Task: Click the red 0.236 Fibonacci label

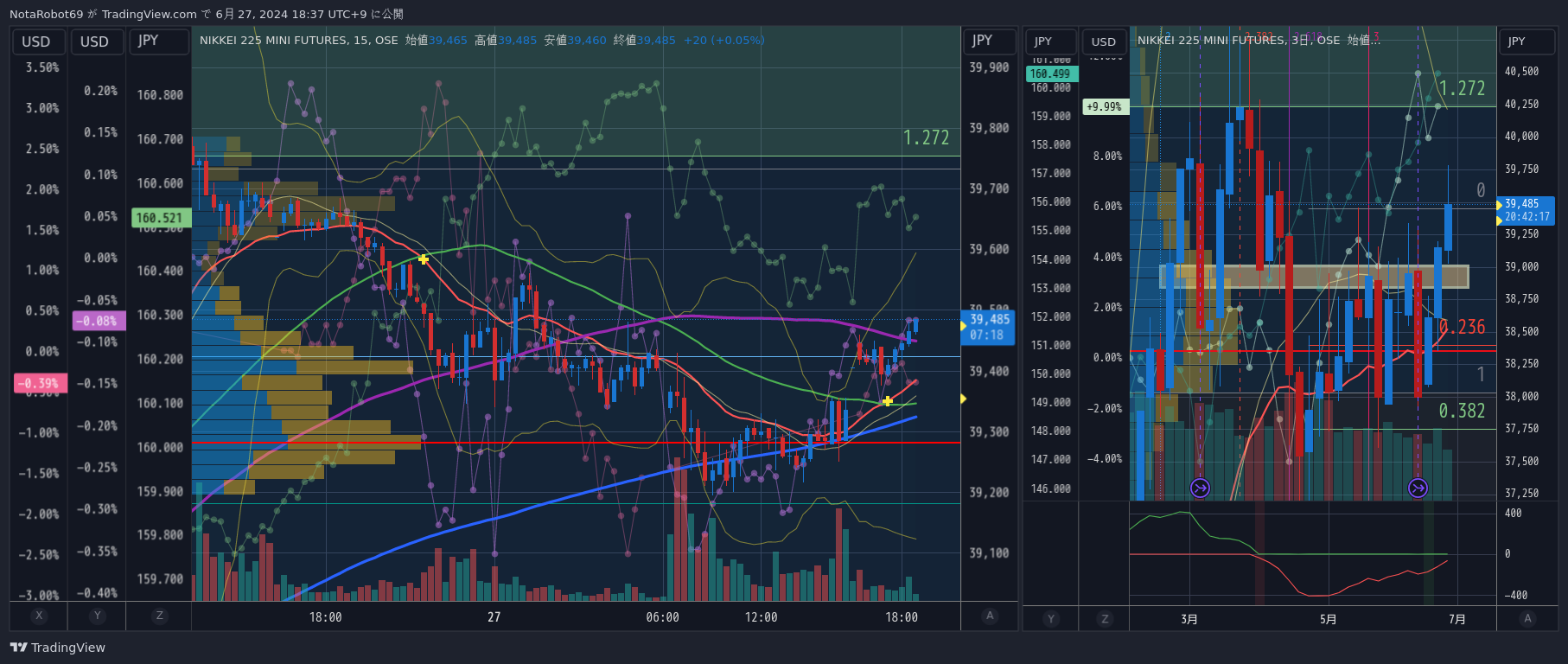Action: 1462,327
